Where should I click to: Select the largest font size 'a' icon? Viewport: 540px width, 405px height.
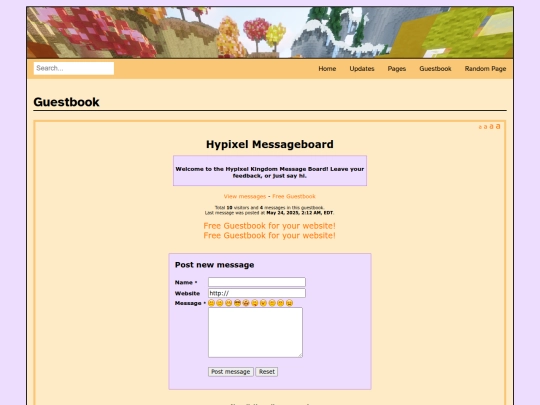(x=498, y=126)
